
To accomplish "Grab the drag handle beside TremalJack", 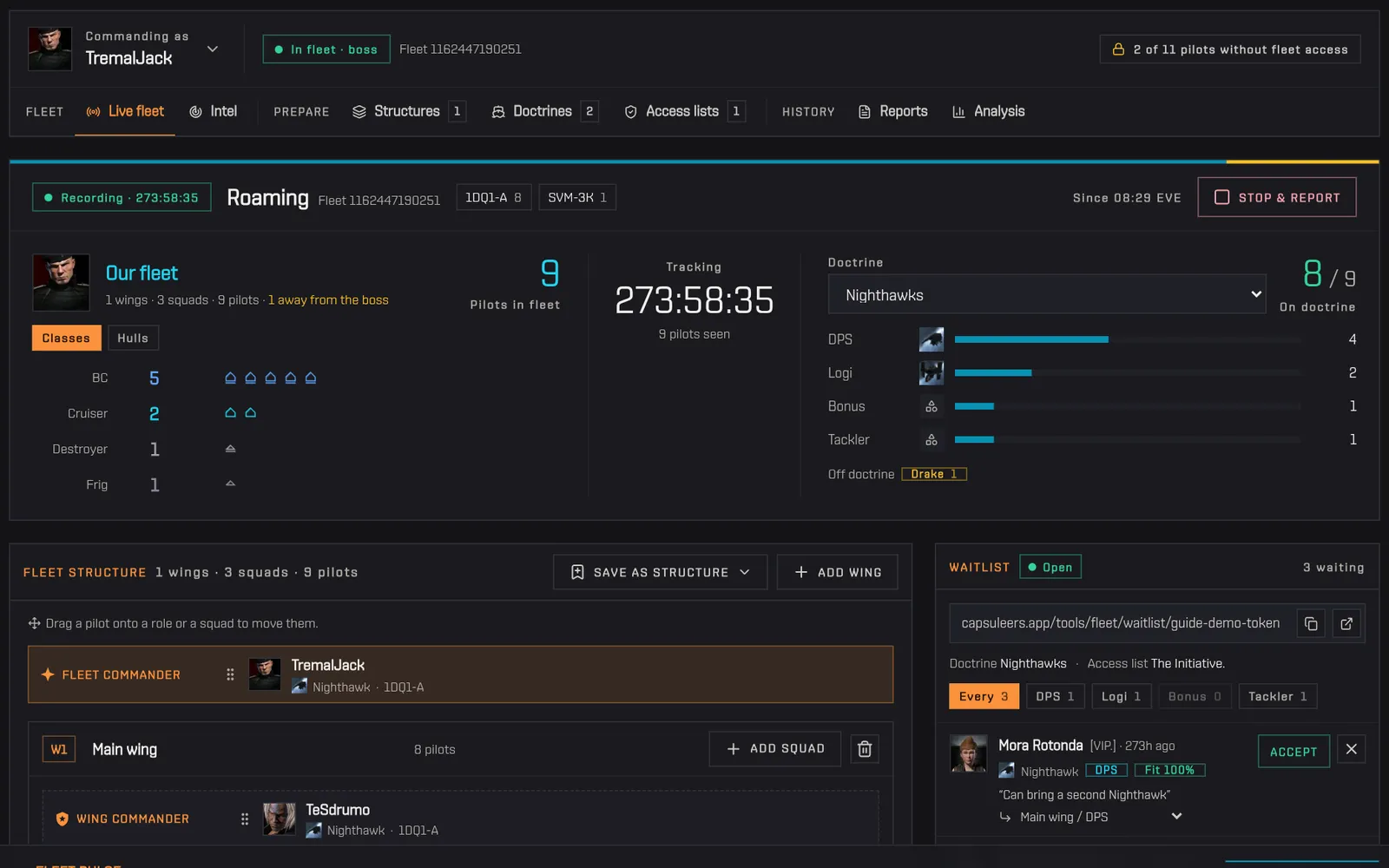I will point(230,674).
